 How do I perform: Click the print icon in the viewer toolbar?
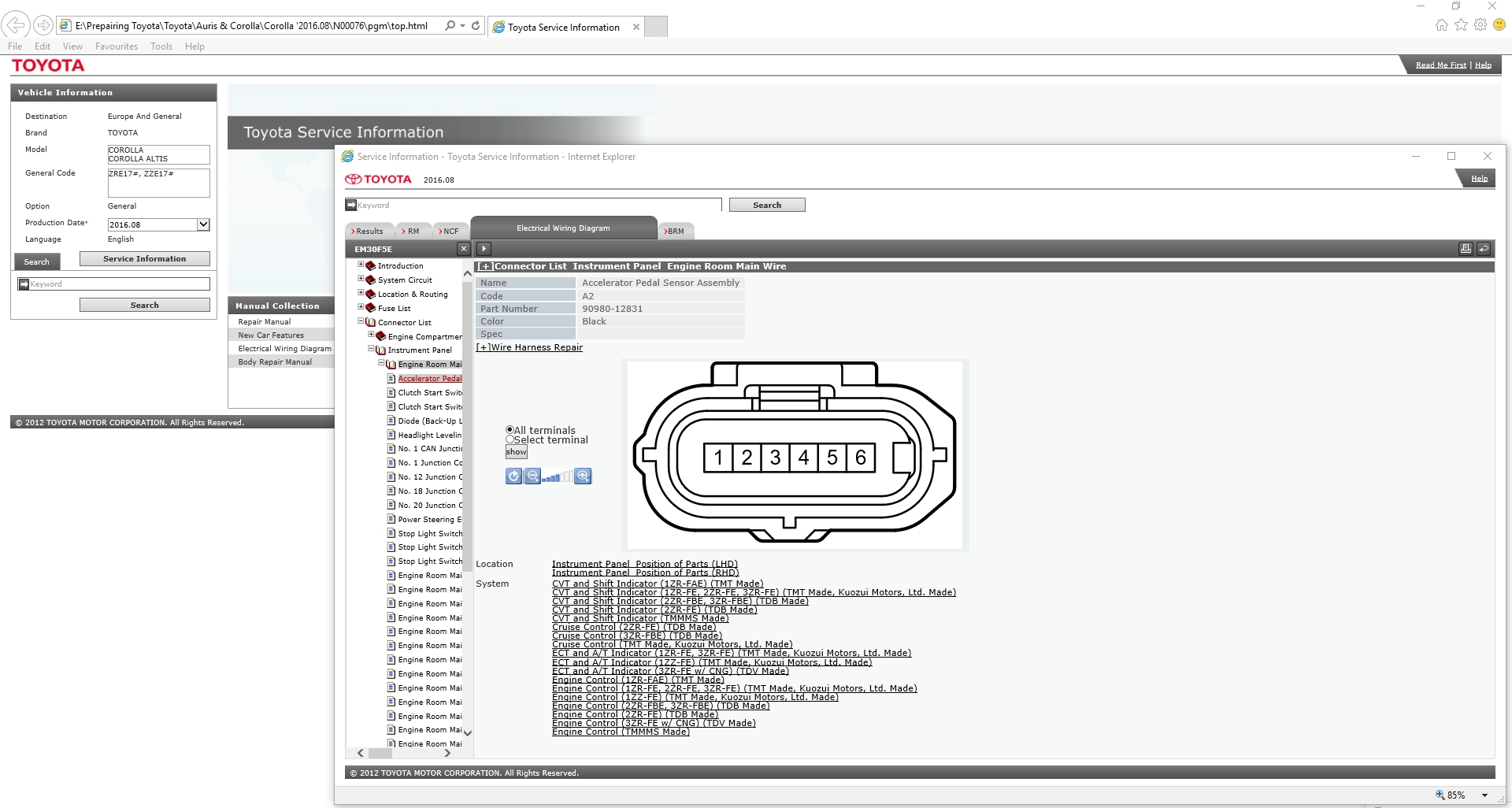point(1466,249)
